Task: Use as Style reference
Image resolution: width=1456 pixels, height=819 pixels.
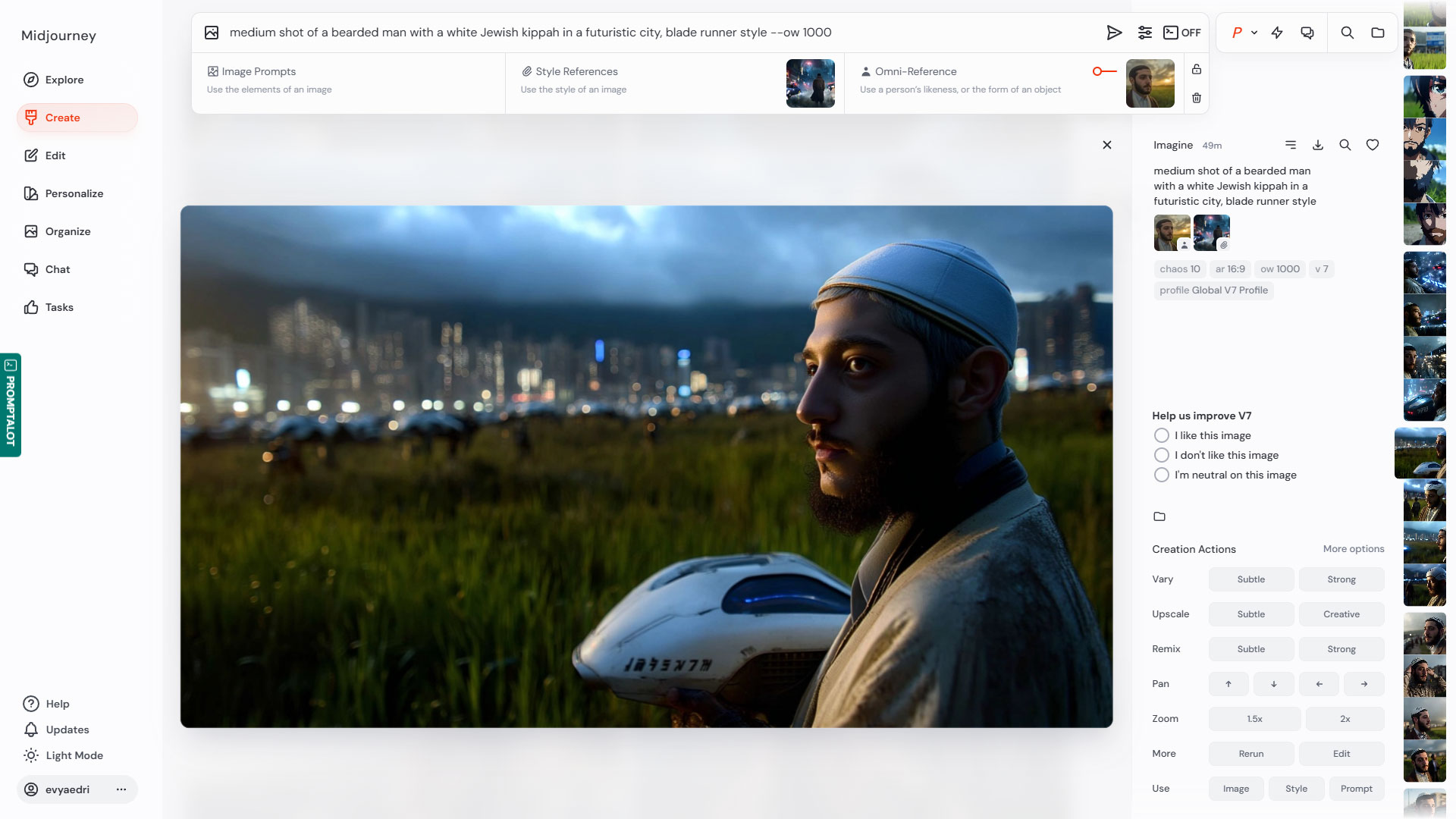Action: click(x=1297, y=789)
